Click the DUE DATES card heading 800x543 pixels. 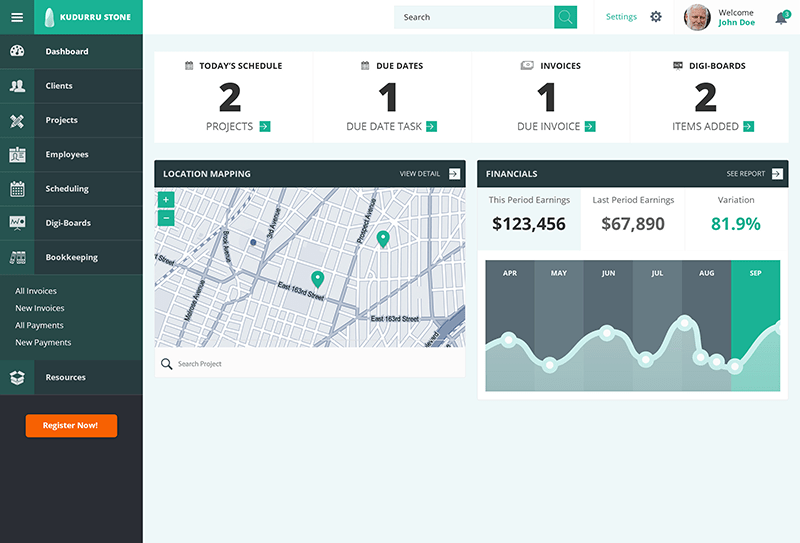point(399,66)
